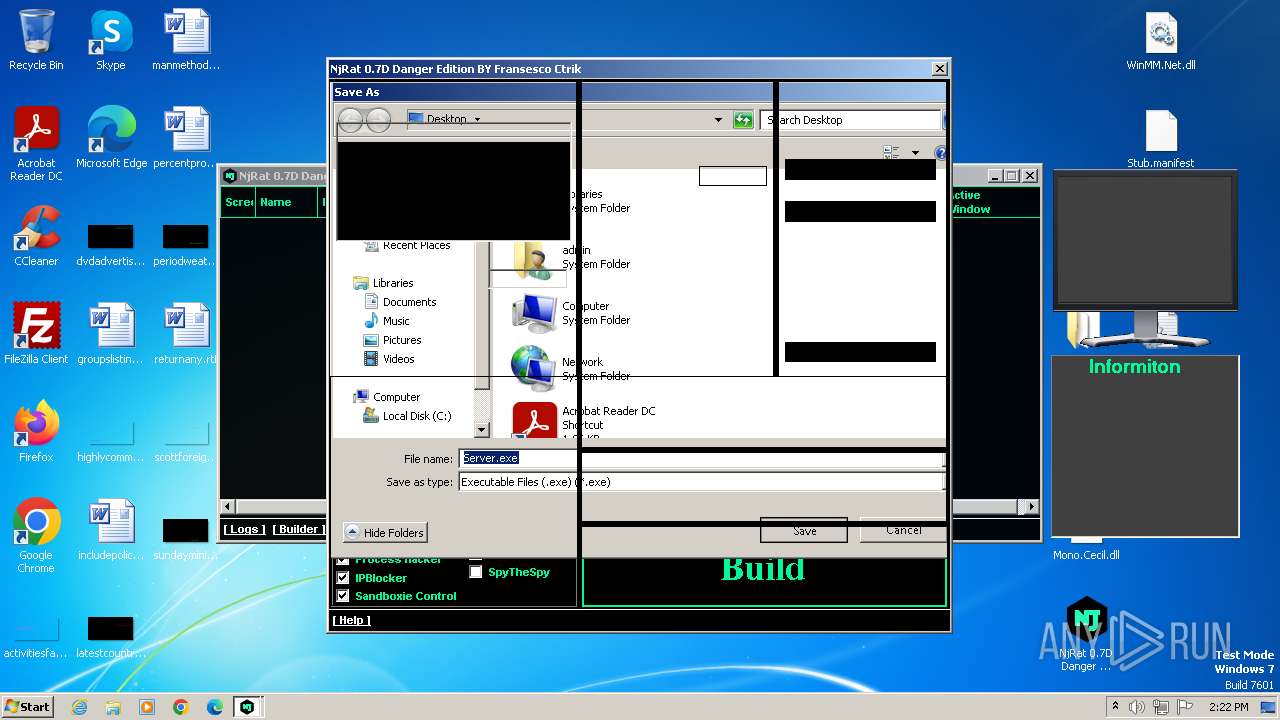Image resolution: width=1280 pixels, height=720 pixels.
Task: Open the Skype desktop shortcut
Action: [x=111, y=41]
